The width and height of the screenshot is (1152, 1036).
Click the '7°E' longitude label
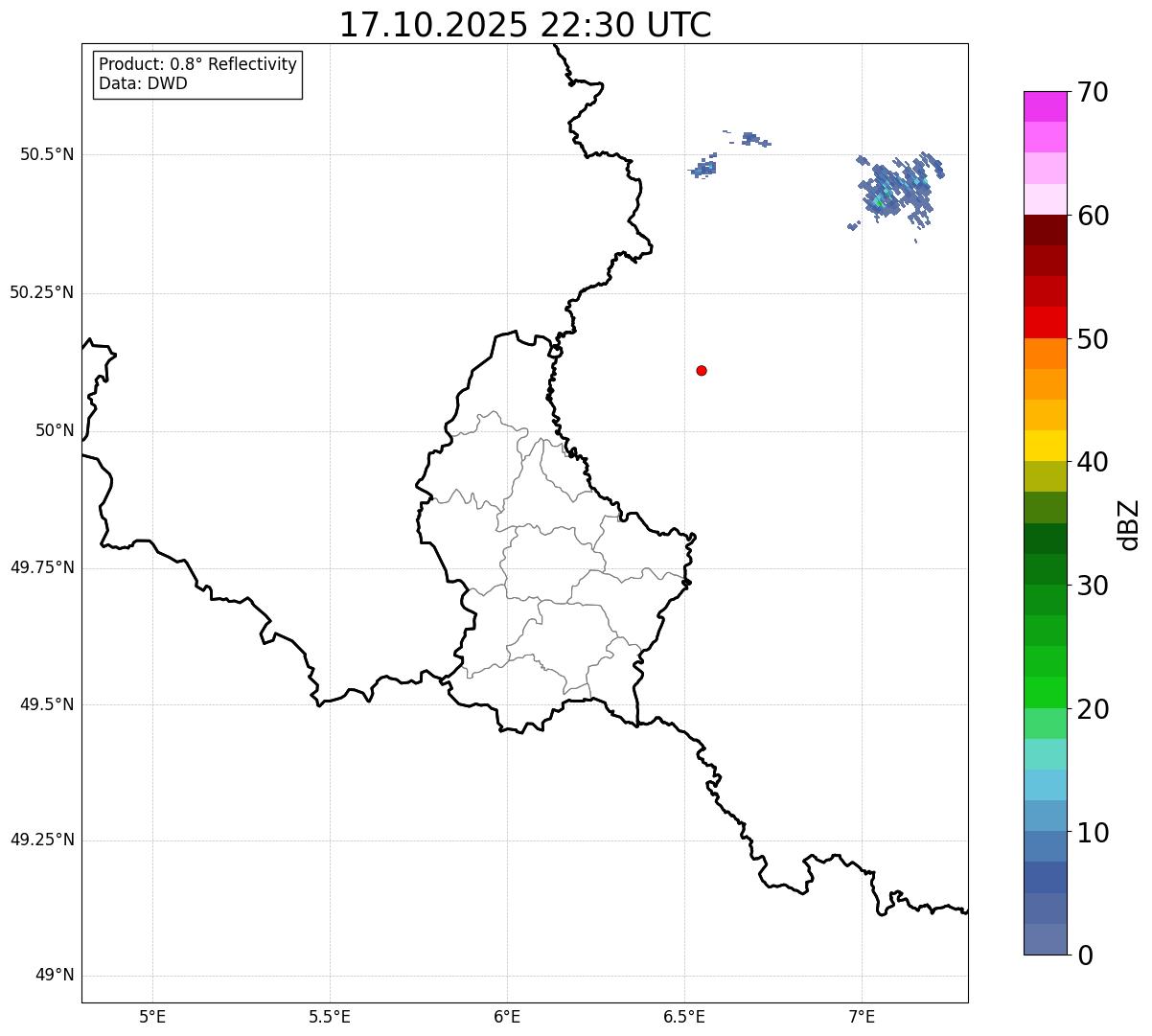863,1017
